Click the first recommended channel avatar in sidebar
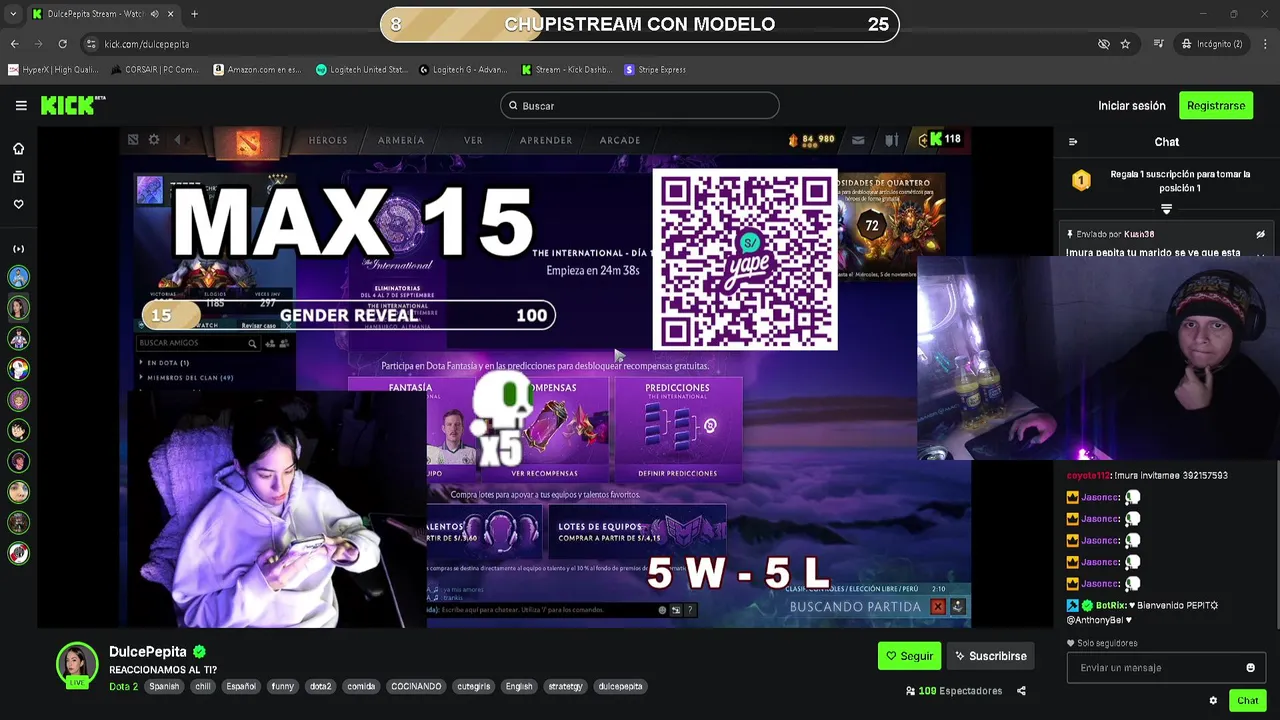 [x=18, y=277]
